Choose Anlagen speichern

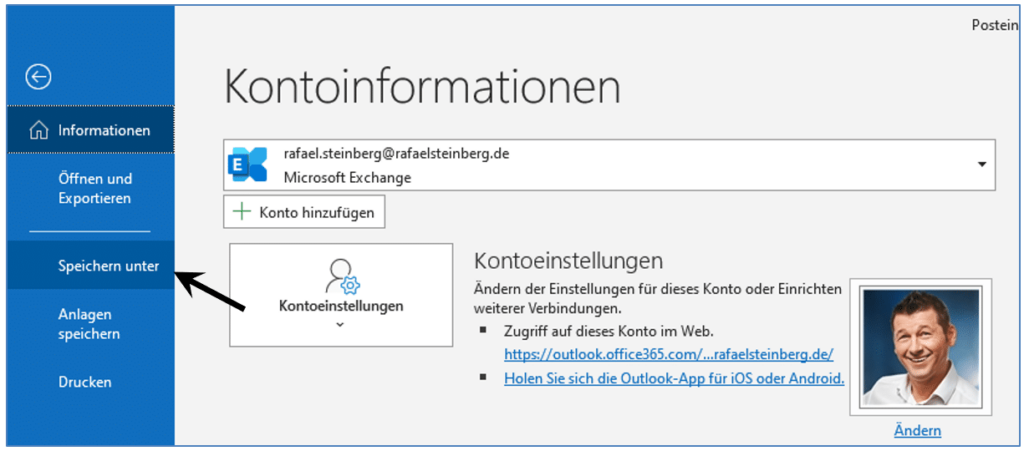point(91,324)
